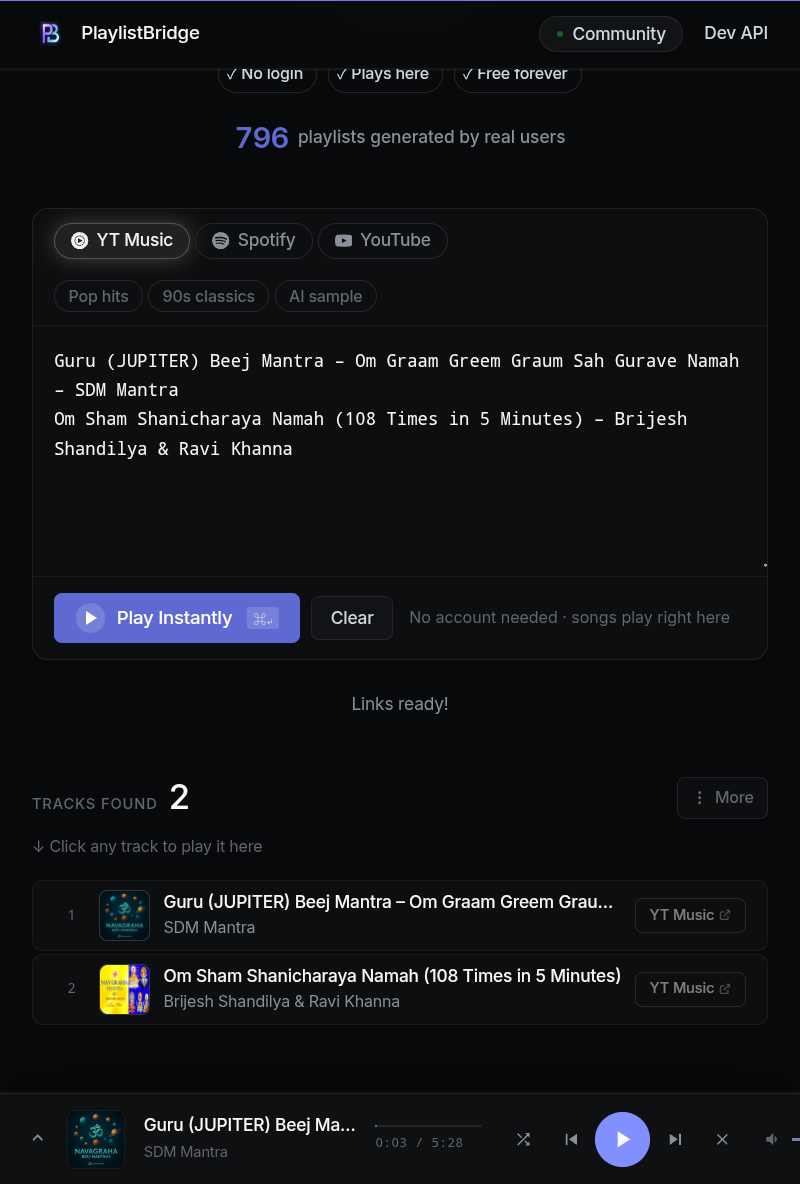
Task: Expand track one's full title
Action: 388,901
